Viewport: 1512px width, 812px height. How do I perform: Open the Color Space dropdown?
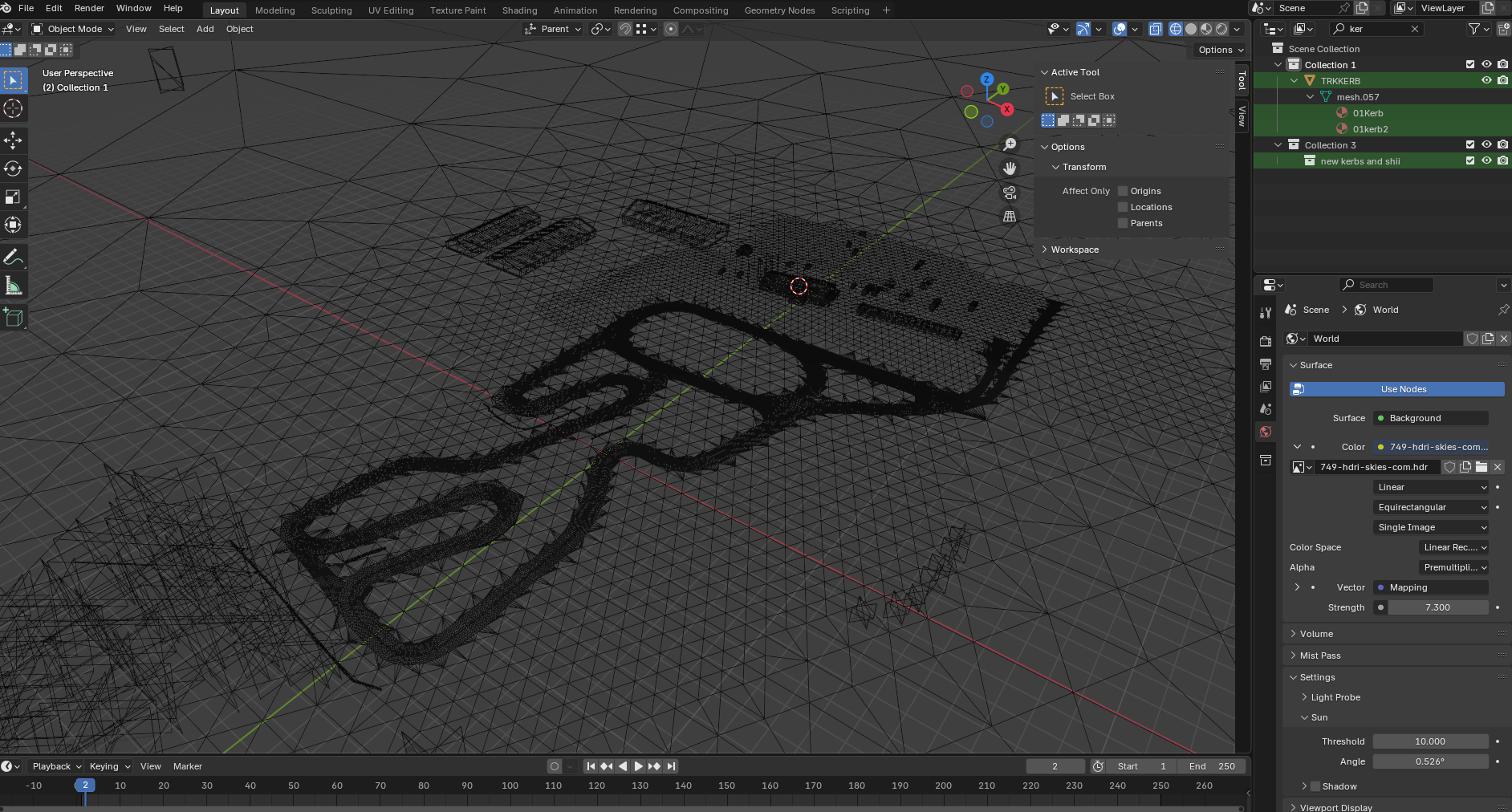coord(1454,547)
